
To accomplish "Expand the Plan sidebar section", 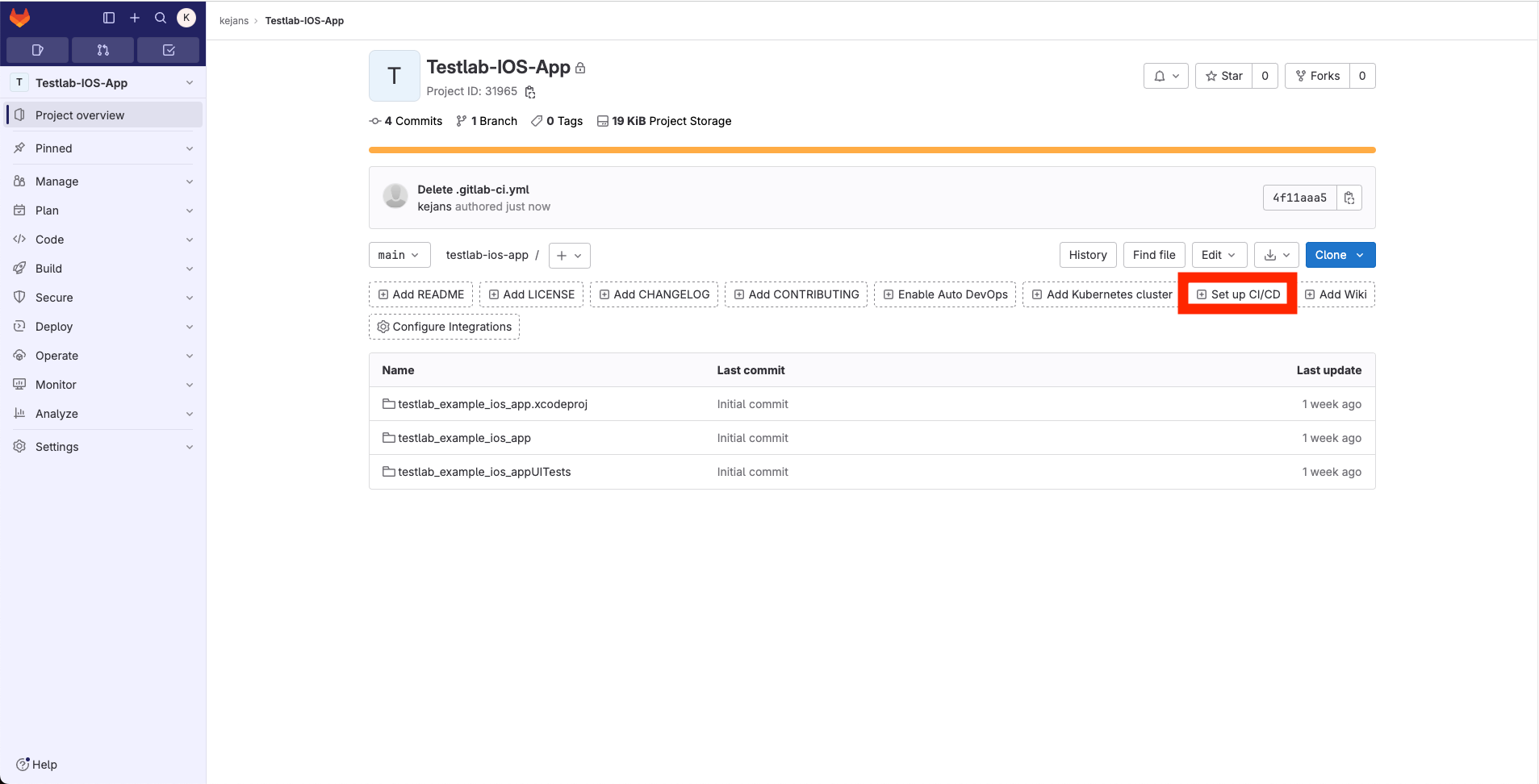I will point(103,211).
